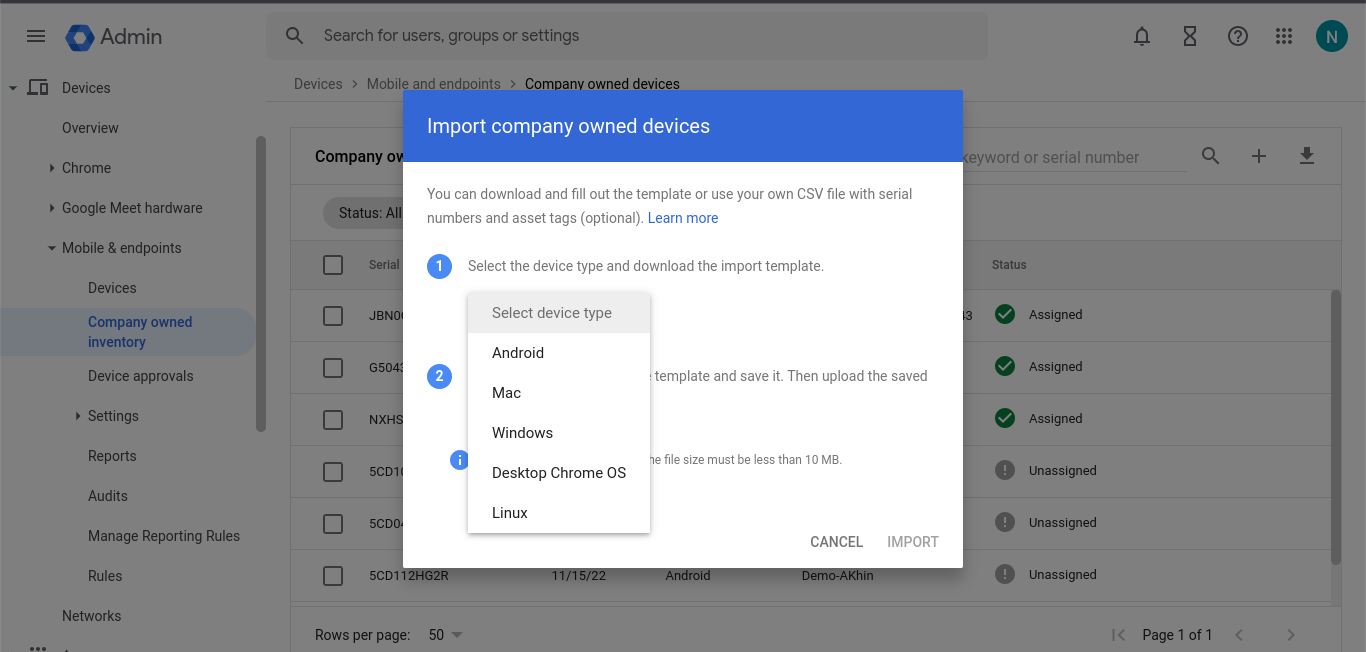Click the table's vertical scrollbar
Screen dimensions: 1366x652
pos(1336,428)
